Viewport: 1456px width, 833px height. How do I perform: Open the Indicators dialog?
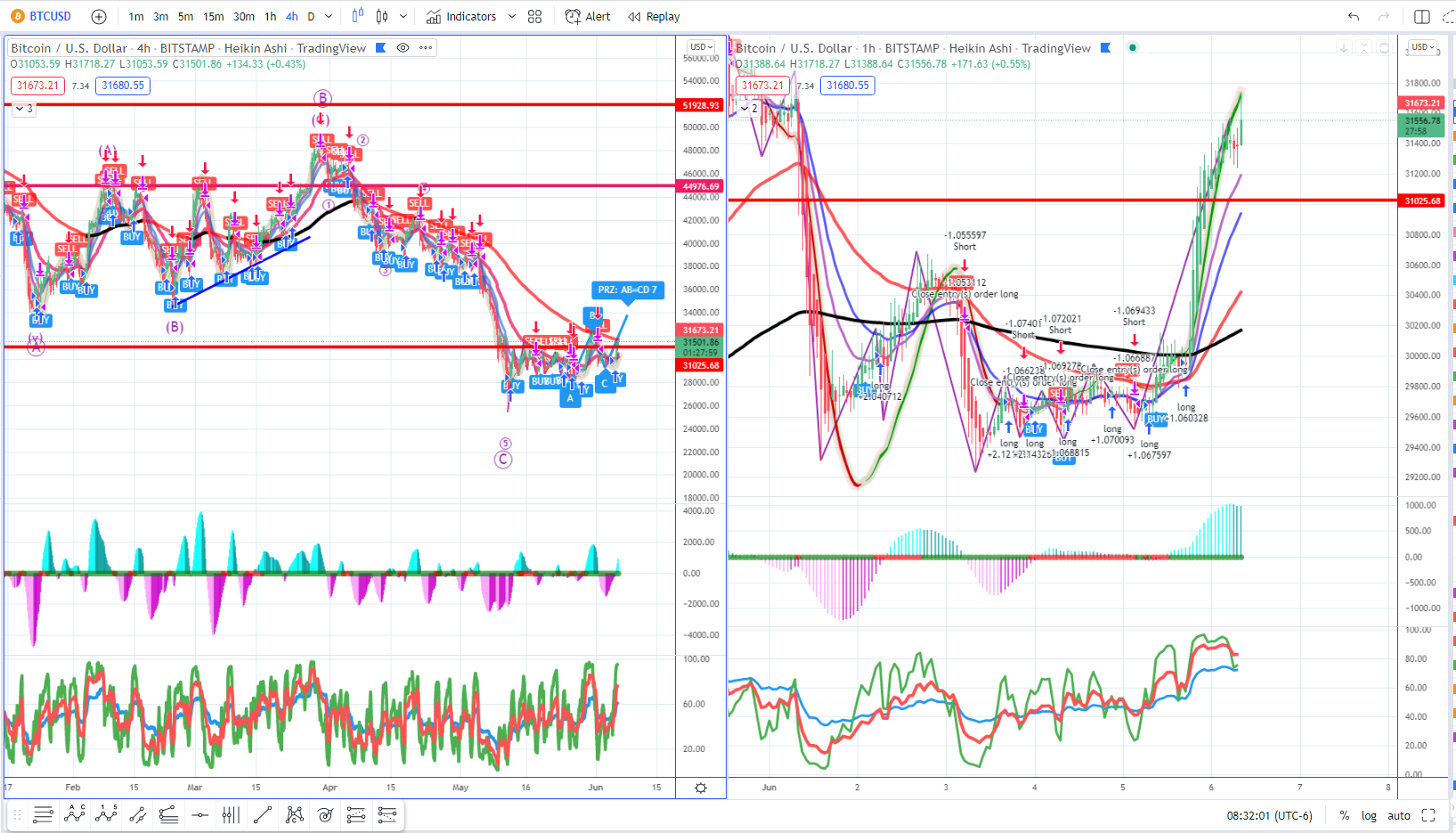coord(461,16)
